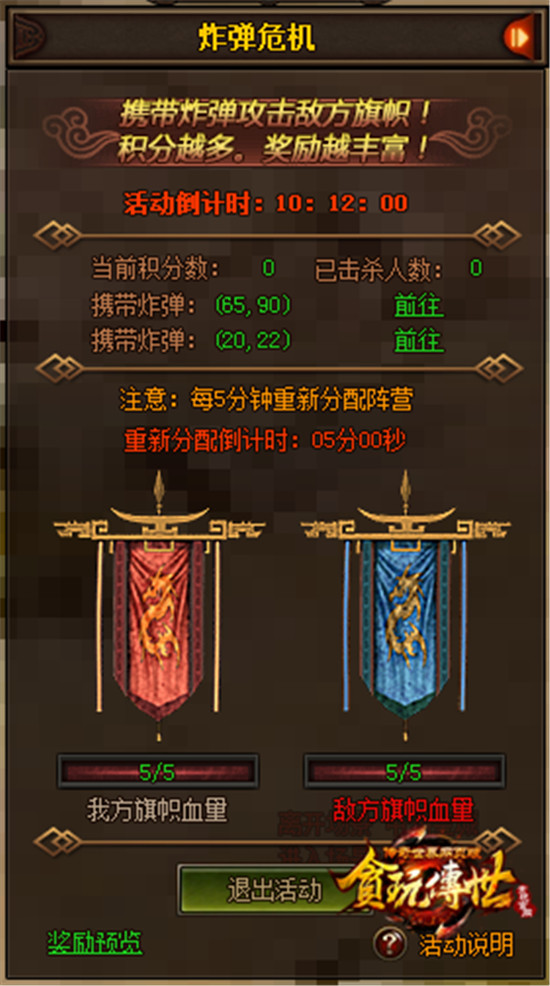Click the 炸弹危机 title header
The width and height of the screenshot is (550, 986).
point(256,38)
